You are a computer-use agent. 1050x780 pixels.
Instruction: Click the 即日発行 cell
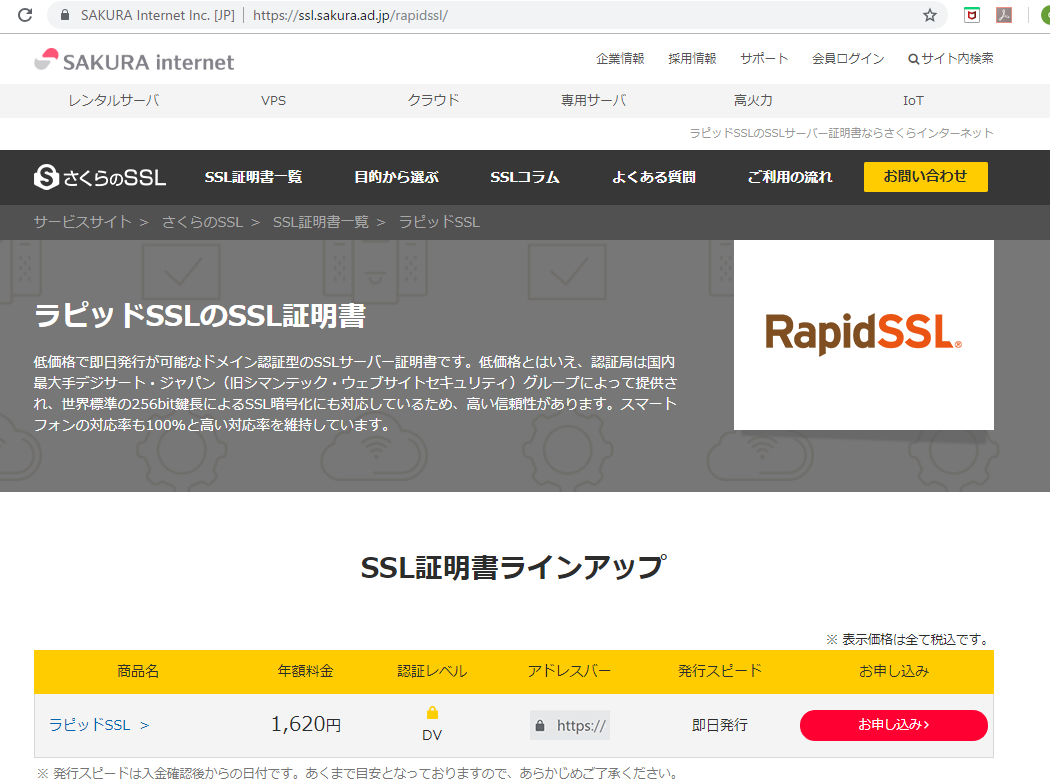coord(720,725)
